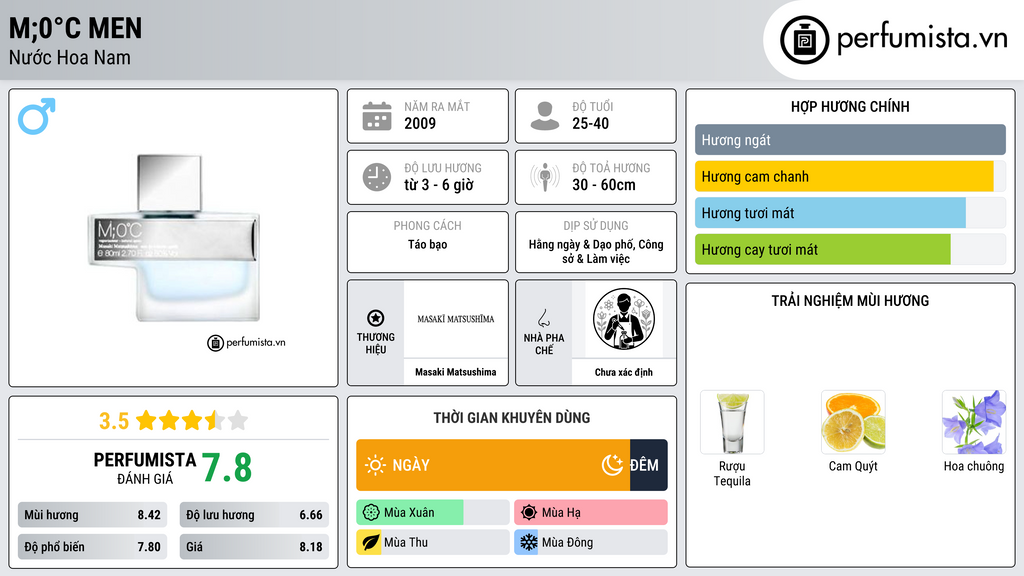Click the M;0°C MEN title
The width and height of the screenshot is (1024, 576).
75,28
